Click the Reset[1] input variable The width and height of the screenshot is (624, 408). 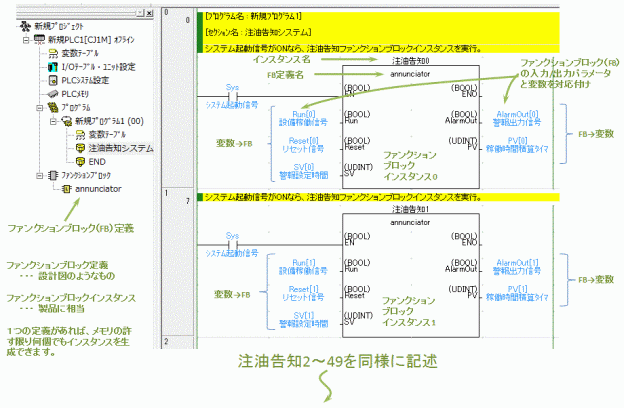(x=303, y=293)
